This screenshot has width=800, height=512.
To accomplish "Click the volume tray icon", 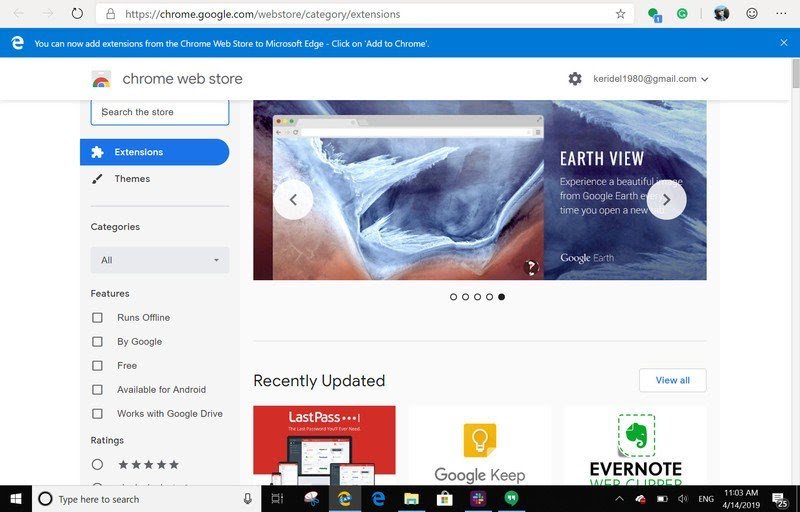I will [x=683, y=499].
